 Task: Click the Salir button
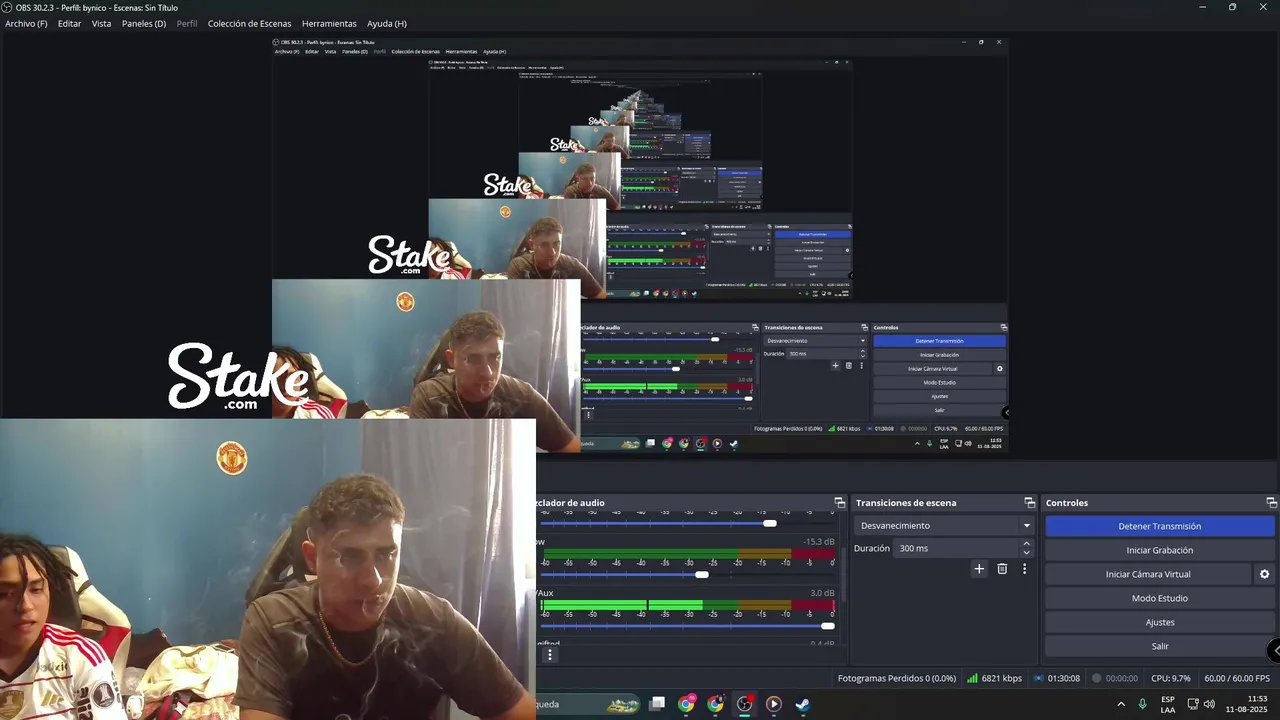[1160, 646]
